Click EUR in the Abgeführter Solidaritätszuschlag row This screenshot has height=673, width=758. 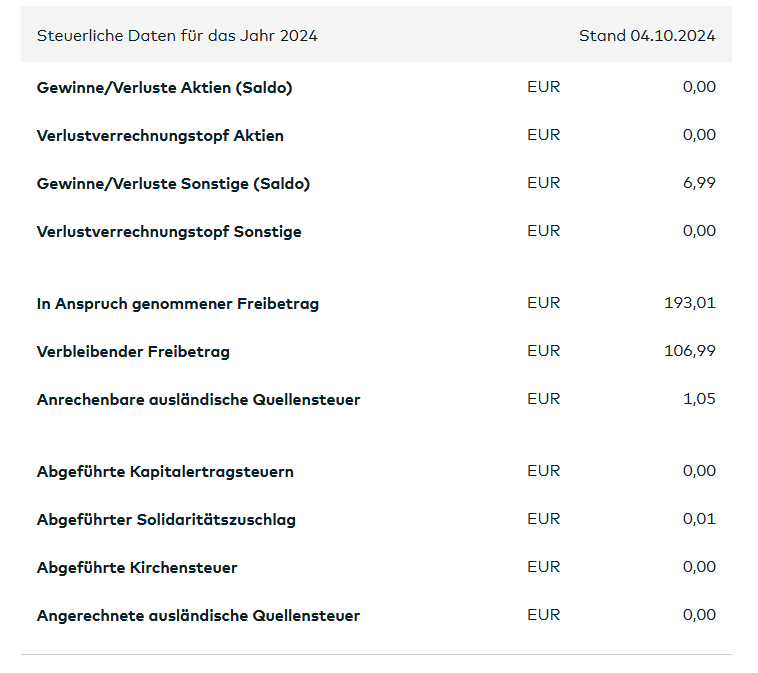(543, 519)
